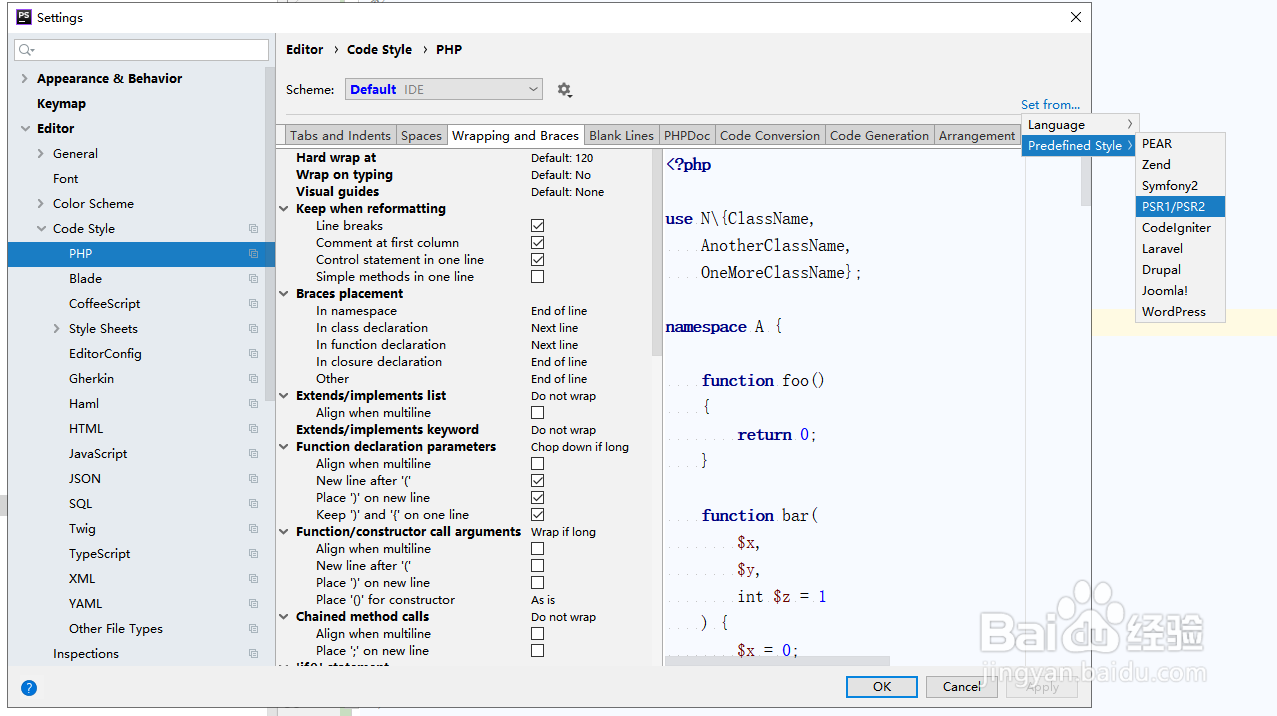This screenshot has width=1277, height=716.
Task: Toggle New line after '(' for function declaration
Action: coord(538,481)
